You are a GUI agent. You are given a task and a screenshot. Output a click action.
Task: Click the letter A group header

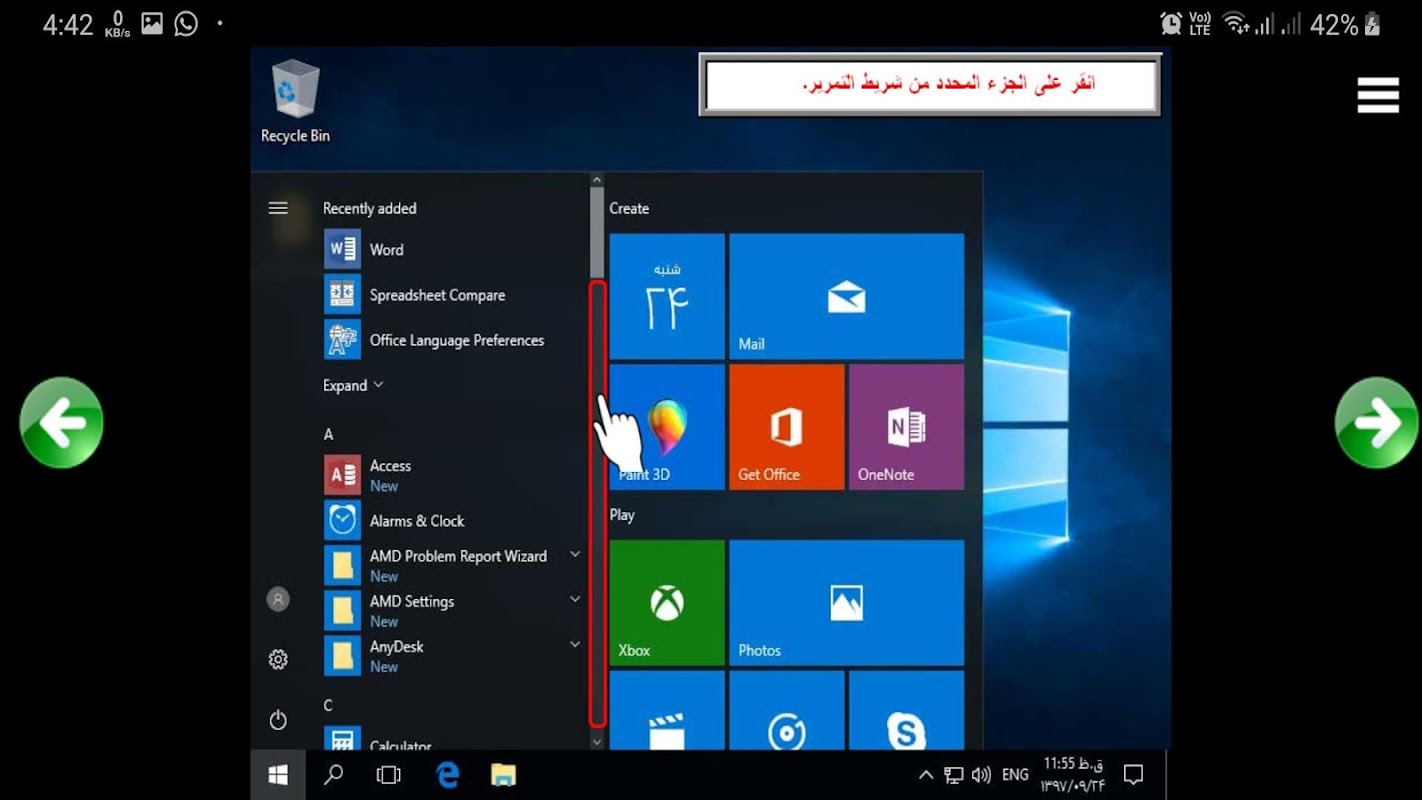(328, 434)
